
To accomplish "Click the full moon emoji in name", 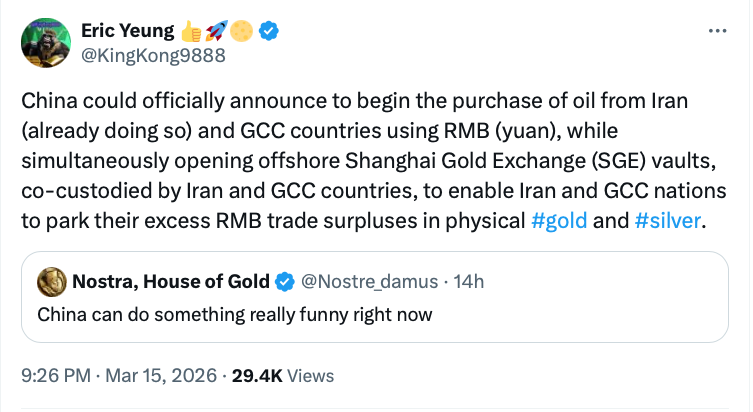I will tap(244, 32).
